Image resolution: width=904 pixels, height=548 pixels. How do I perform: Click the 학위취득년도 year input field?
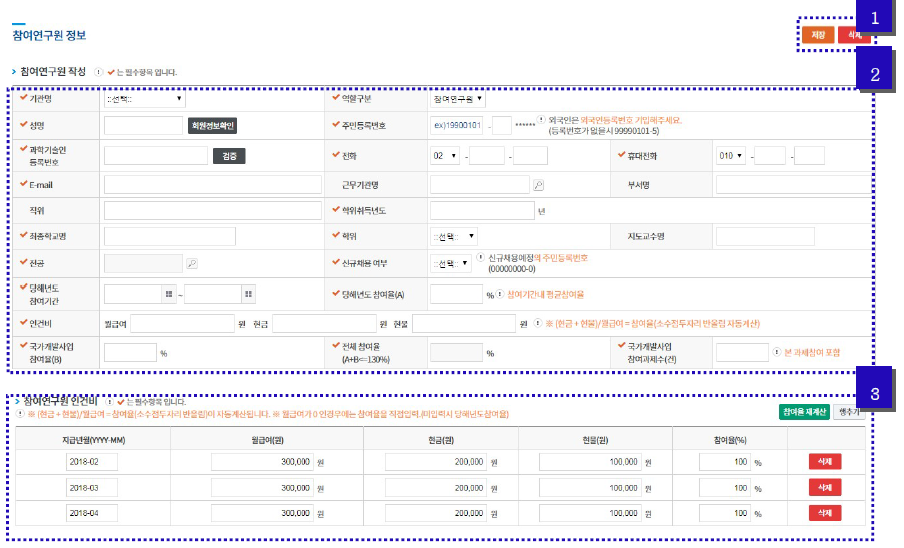[x=482, y=210]
